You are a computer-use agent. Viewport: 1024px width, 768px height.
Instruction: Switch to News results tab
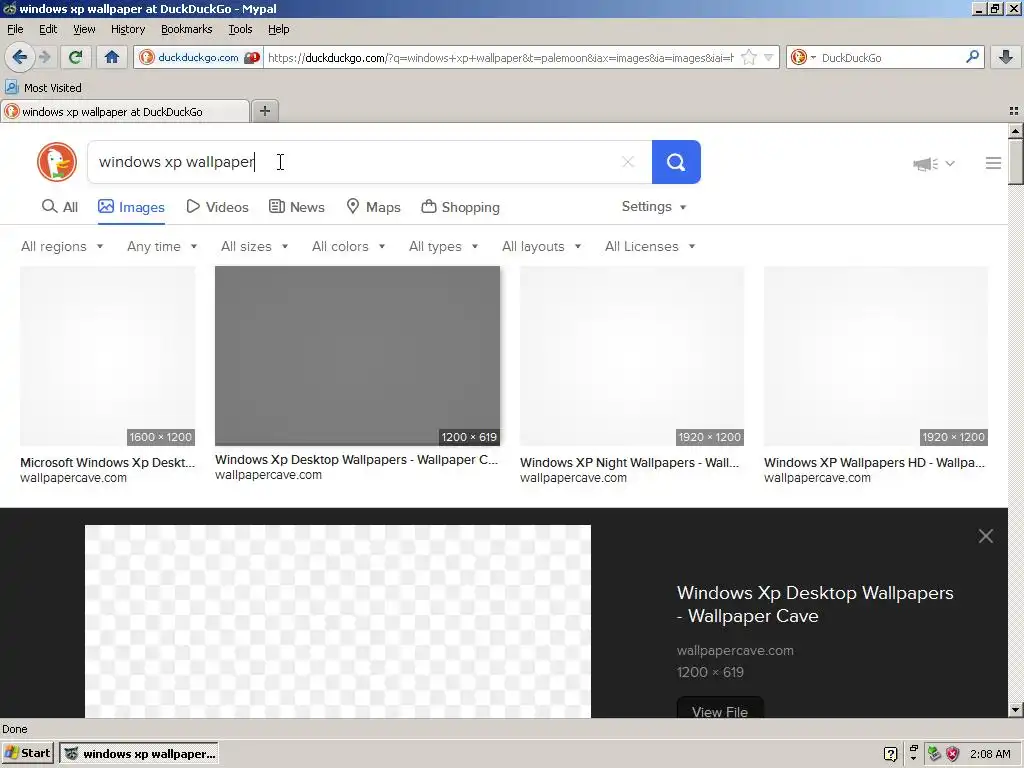(296, 207)
